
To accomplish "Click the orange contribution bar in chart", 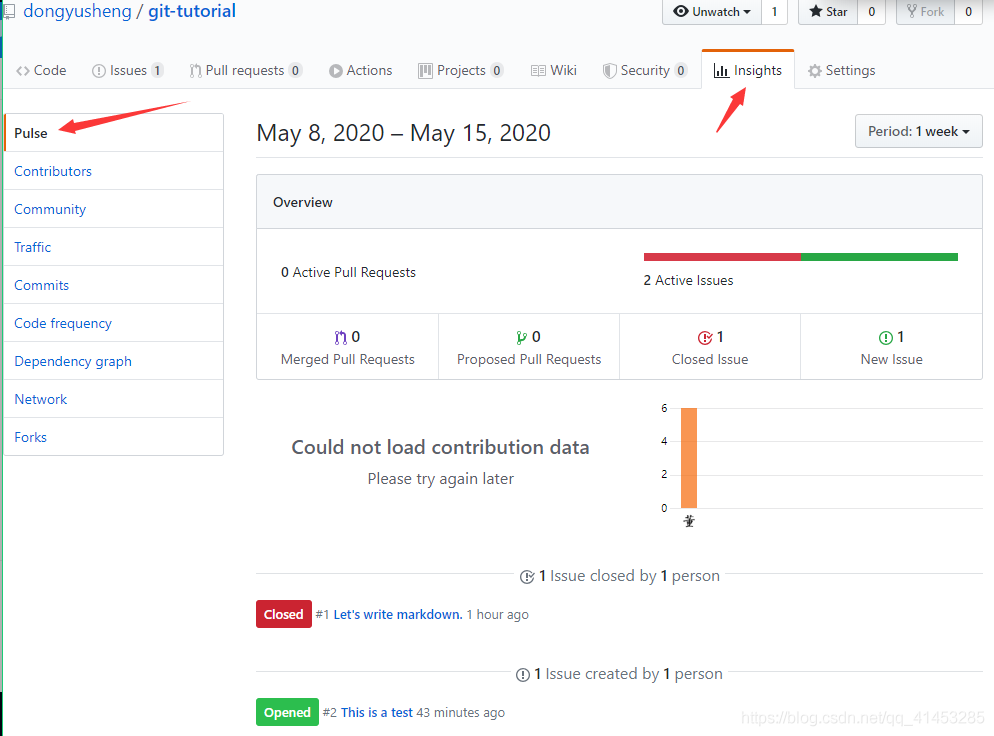I will tap(689, 458).
